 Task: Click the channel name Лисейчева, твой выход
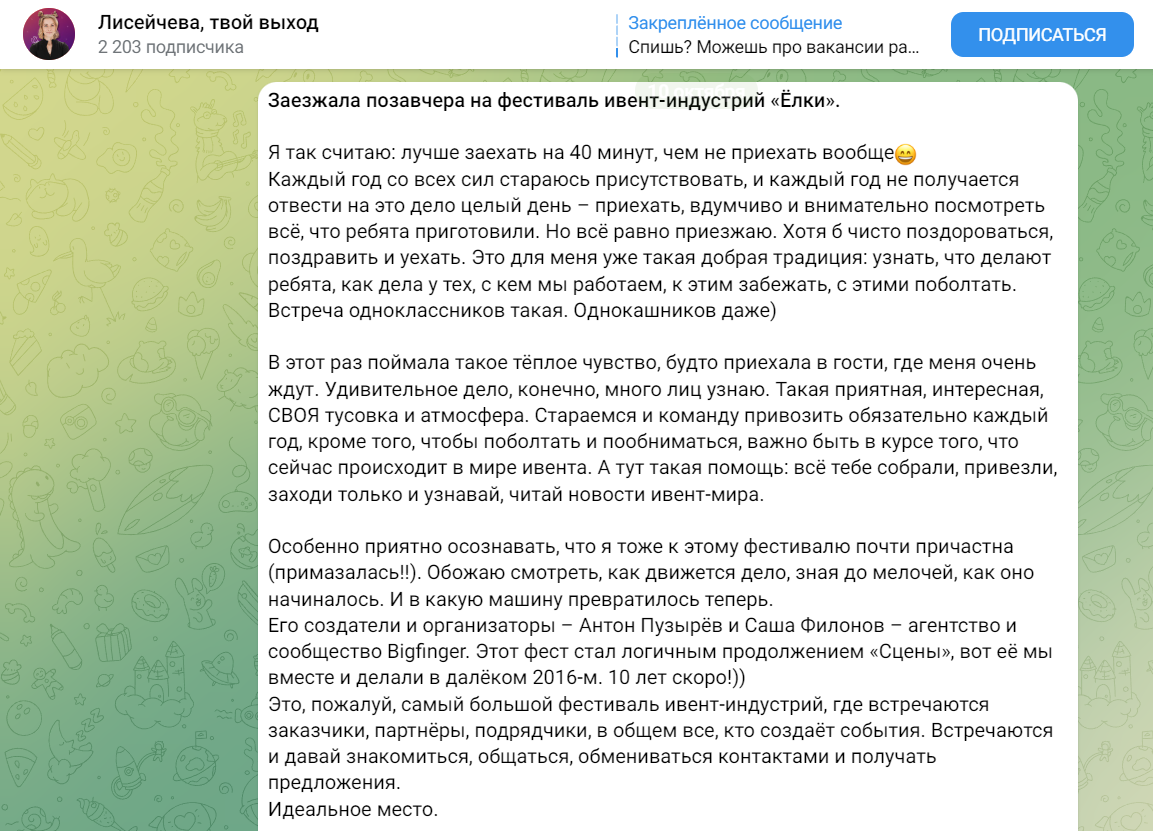(208, 23)
